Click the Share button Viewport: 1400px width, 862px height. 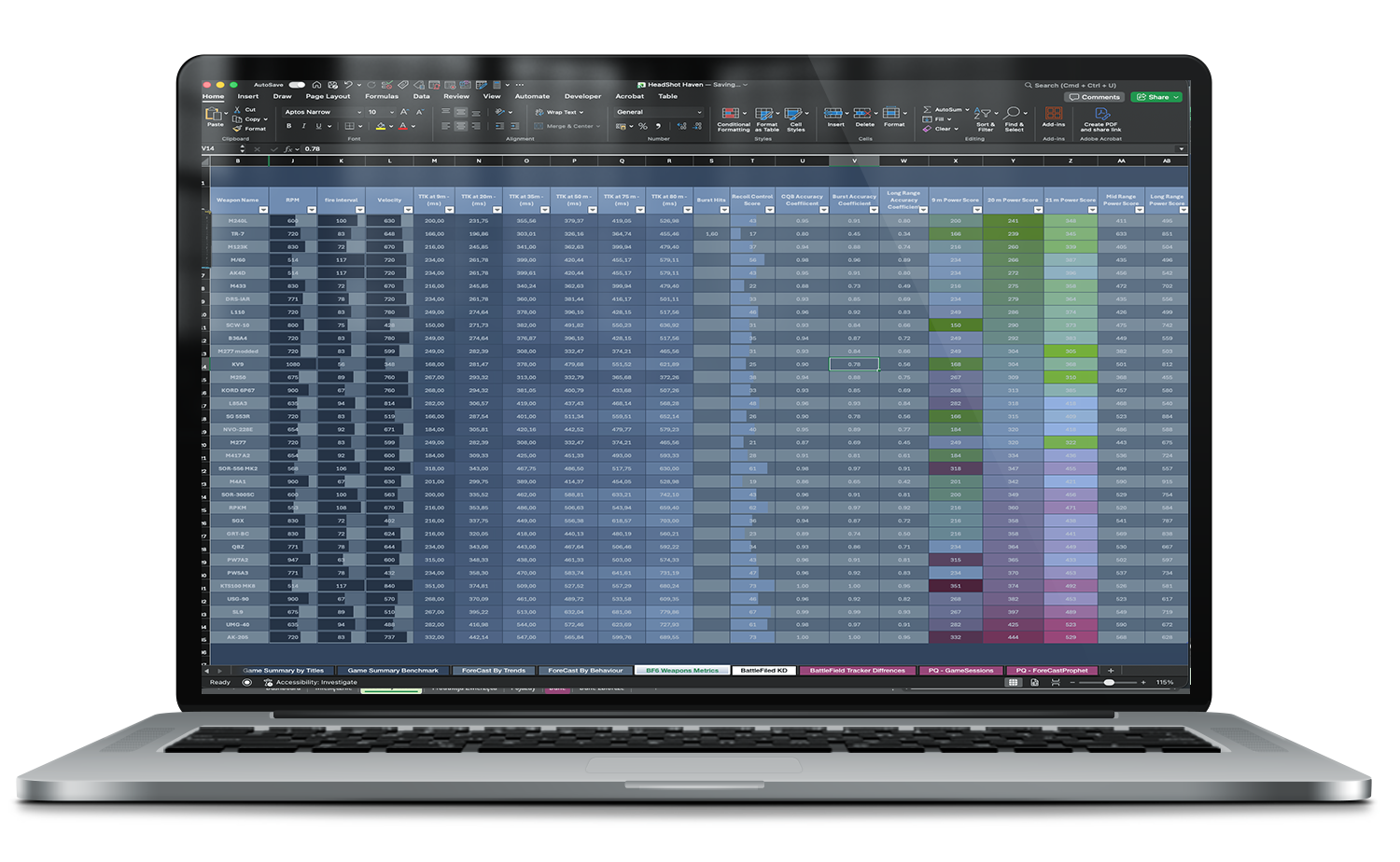(1156, 97)
